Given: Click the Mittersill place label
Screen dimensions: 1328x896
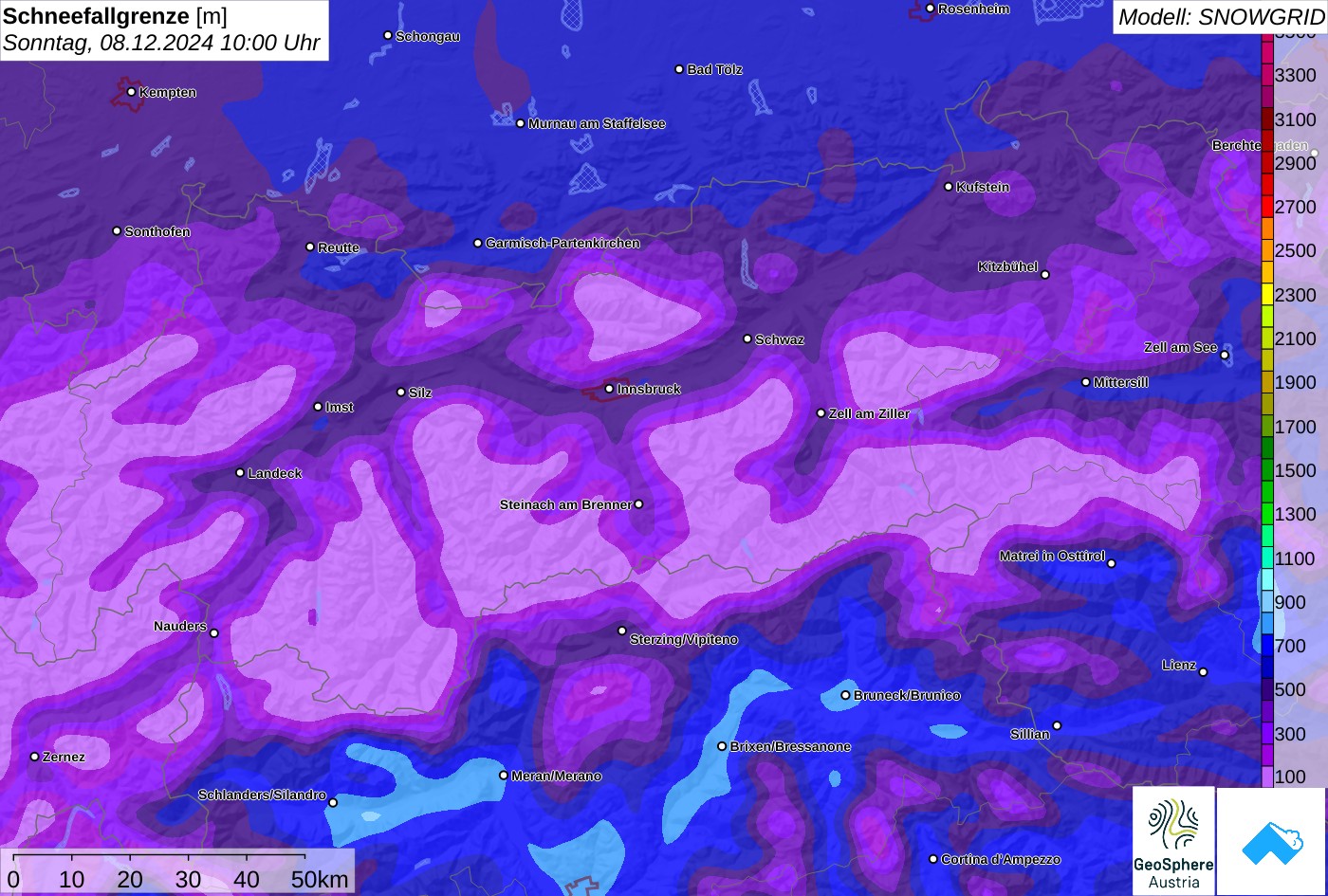Looking at the screenshot, I should pyautogui.click(x=1121, y=382).
